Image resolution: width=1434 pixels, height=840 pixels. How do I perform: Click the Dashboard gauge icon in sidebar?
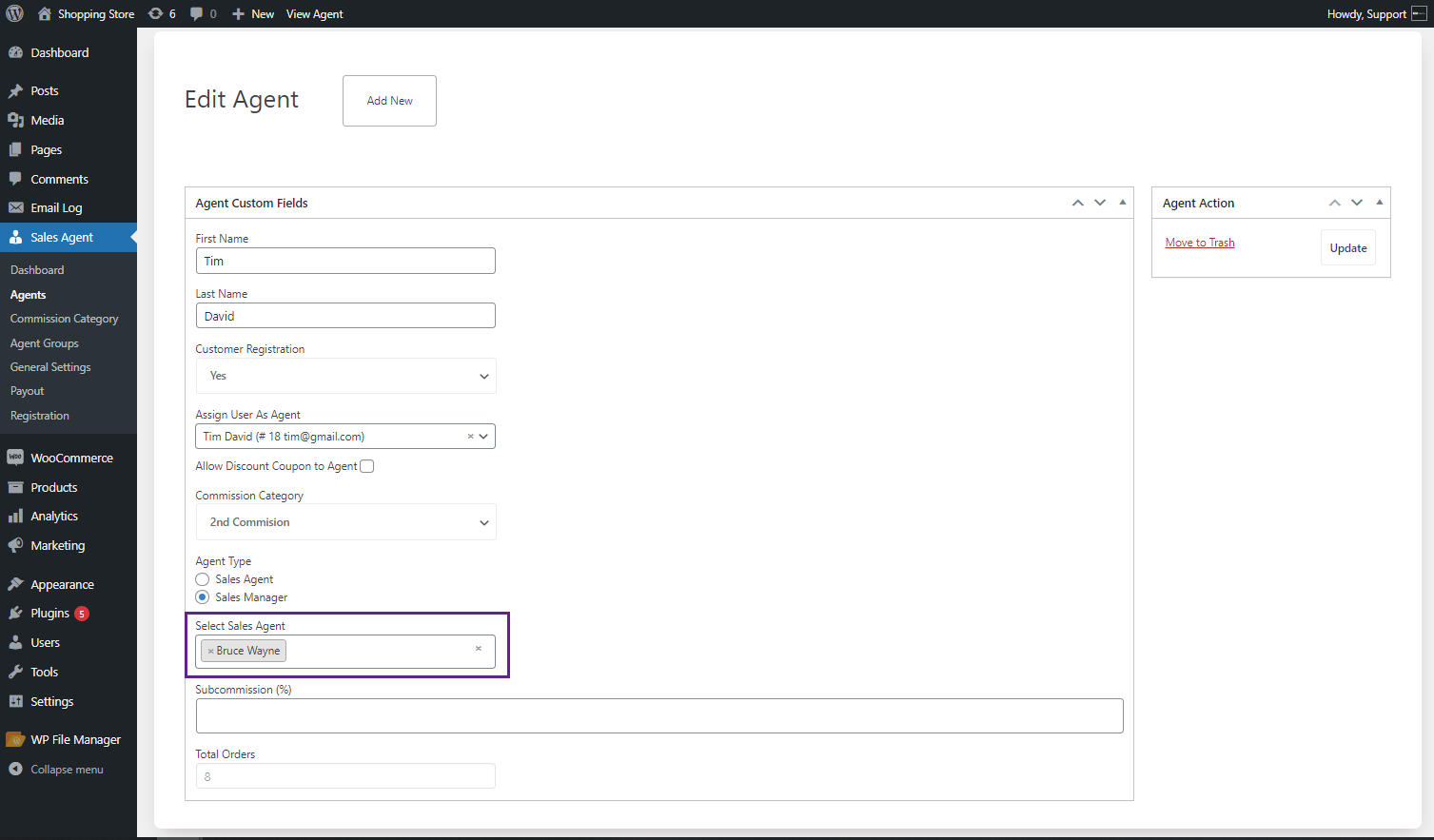(x=15, y=52)
